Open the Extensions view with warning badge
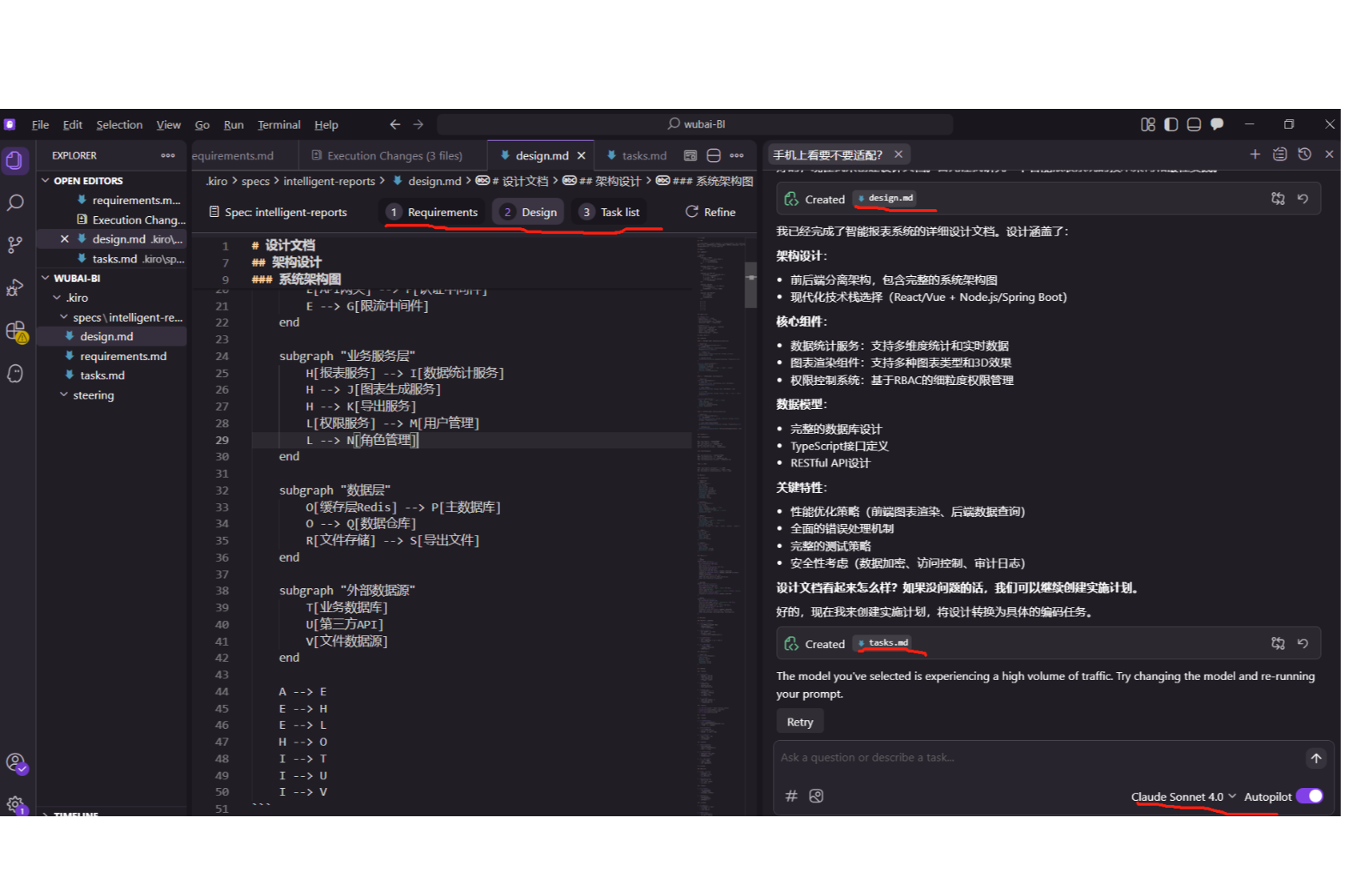 (15, 331)
